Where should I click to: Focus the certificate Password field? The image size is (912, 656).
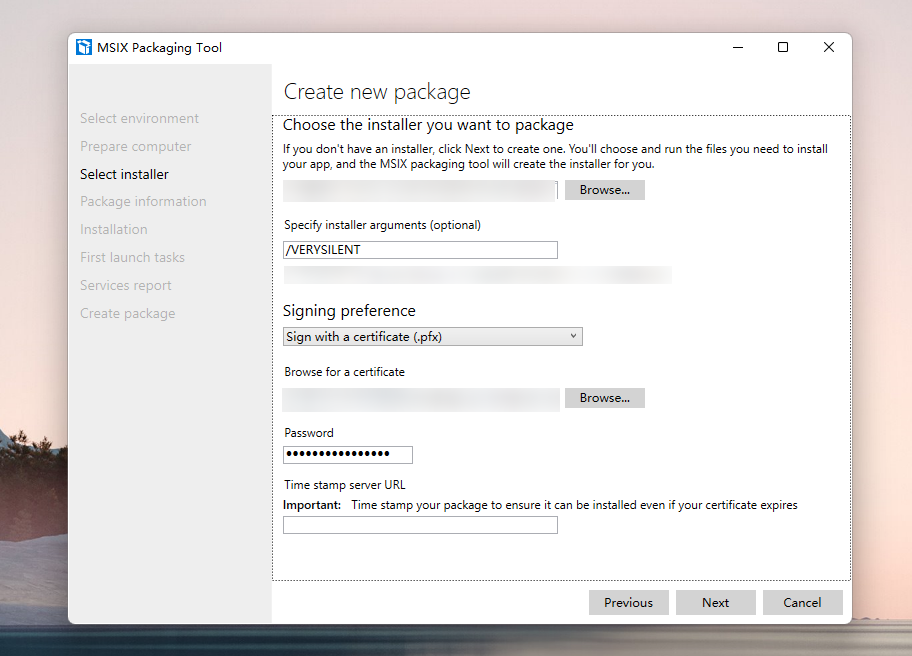coord(348,455)
